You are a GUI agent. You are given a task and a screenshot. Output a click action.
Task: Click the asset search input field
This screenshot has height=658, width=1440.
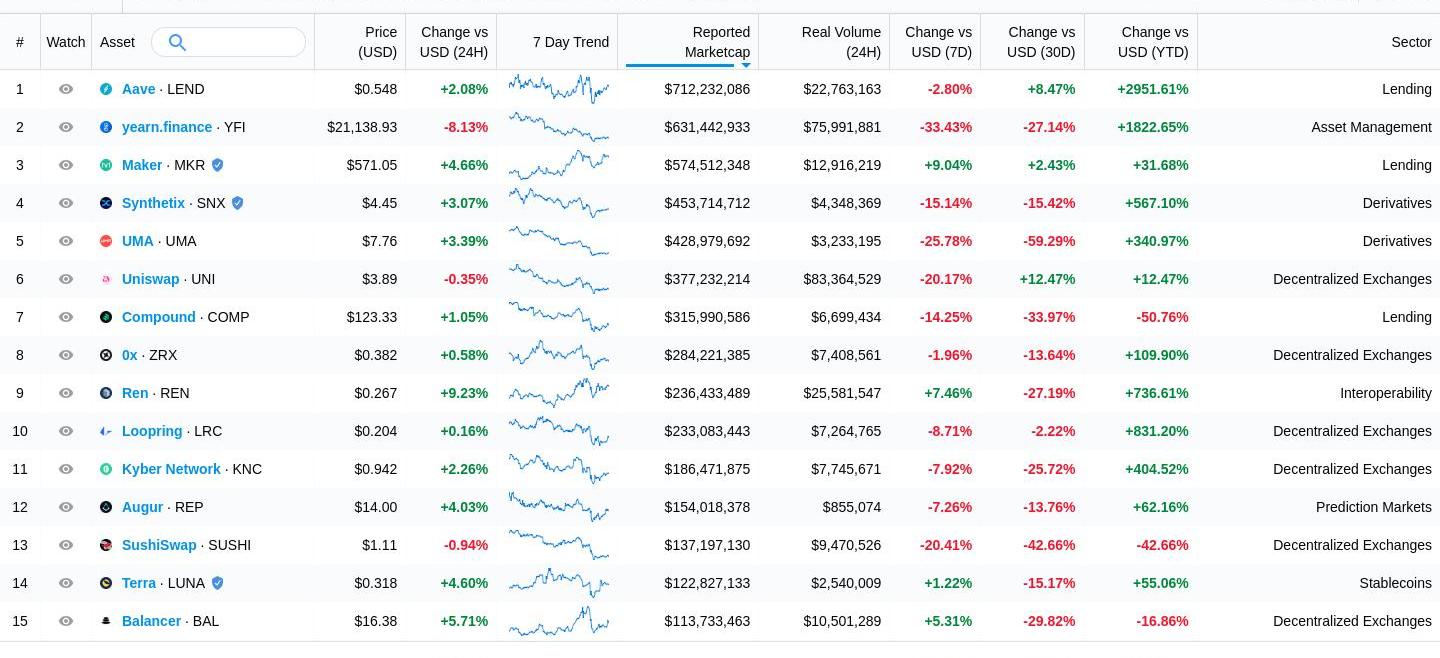point(244,42)
